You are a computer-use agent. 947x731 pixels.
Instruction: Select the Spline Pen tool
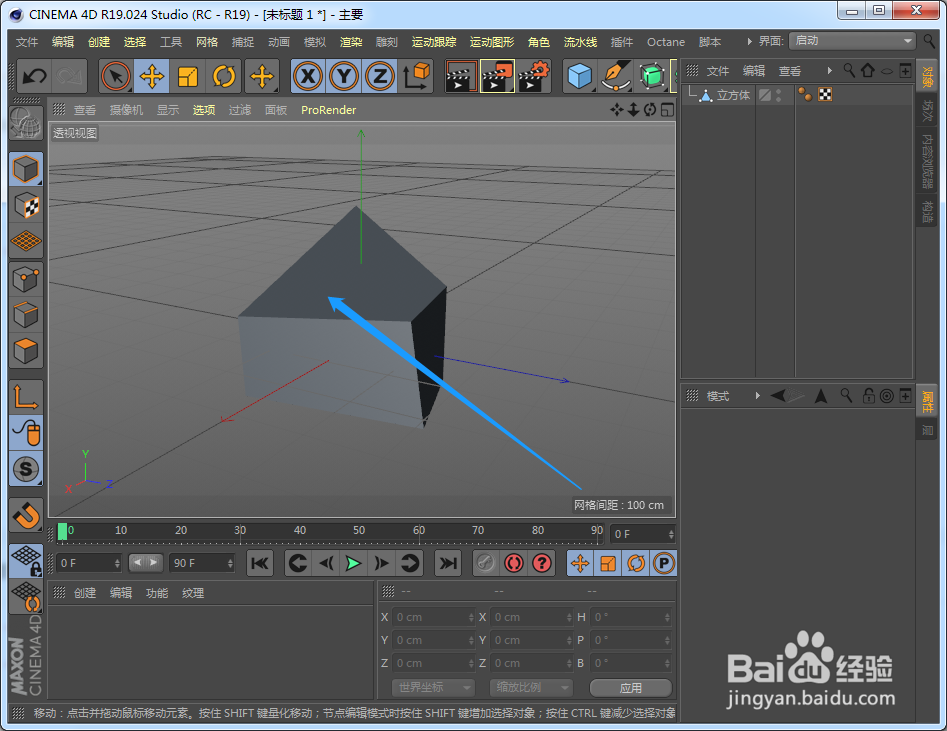pyautogui.click(x=615, y=76)
